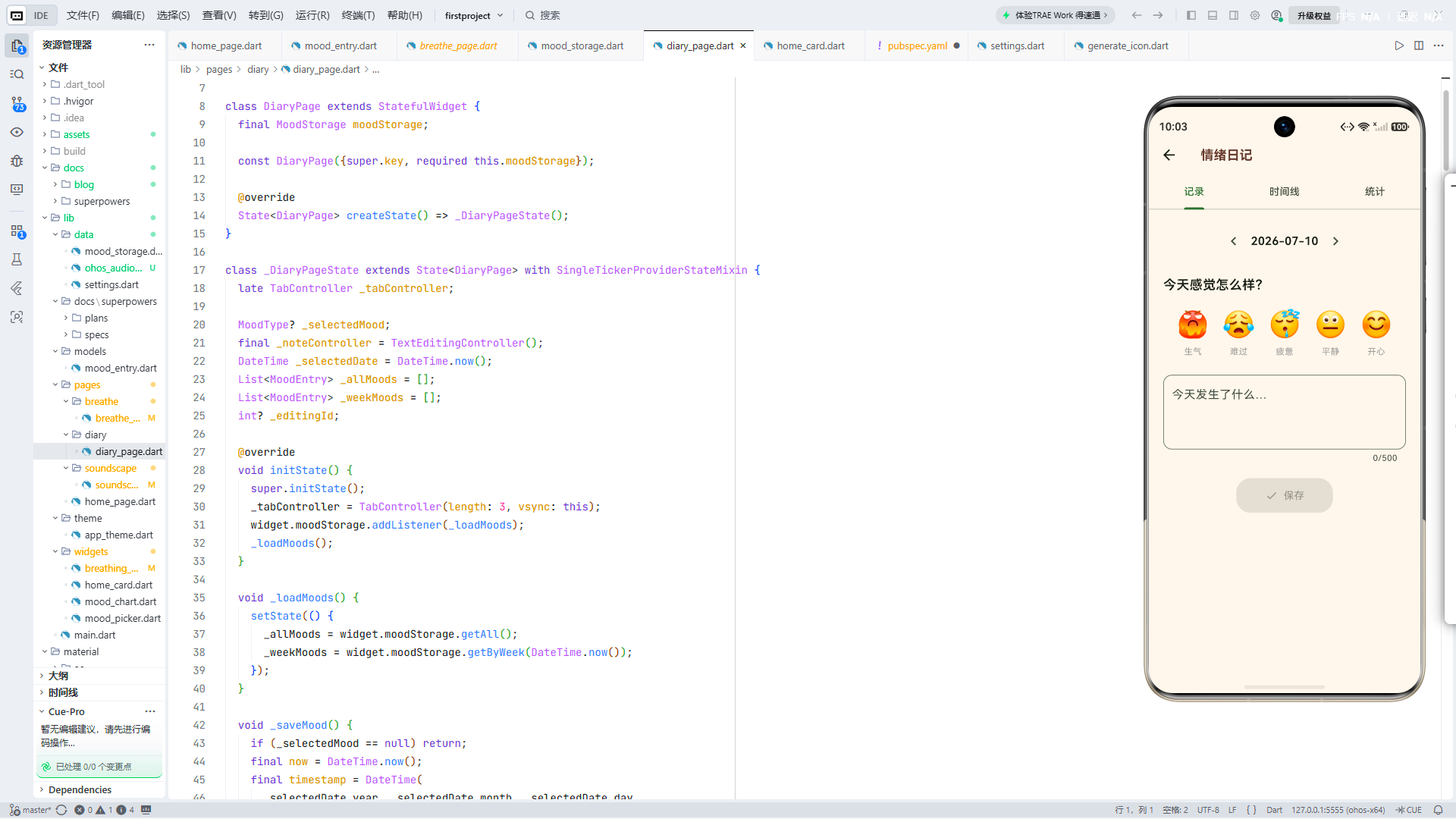Open the firstproject project dropdown
The image size is (1456, 819).
(474, 15)
